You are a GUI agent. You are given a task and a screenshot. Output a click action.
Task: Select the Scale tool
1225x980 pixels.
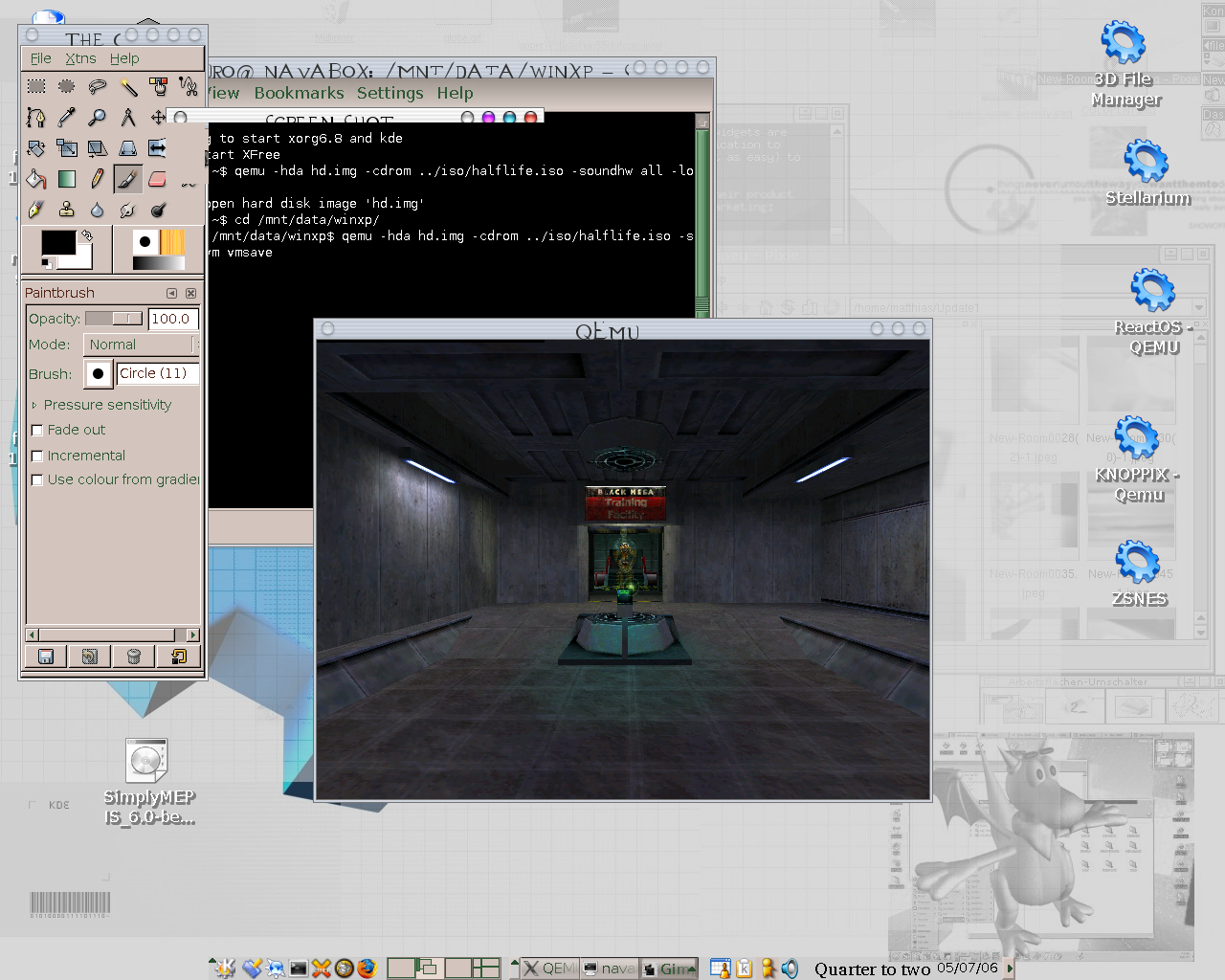[67, 148]
